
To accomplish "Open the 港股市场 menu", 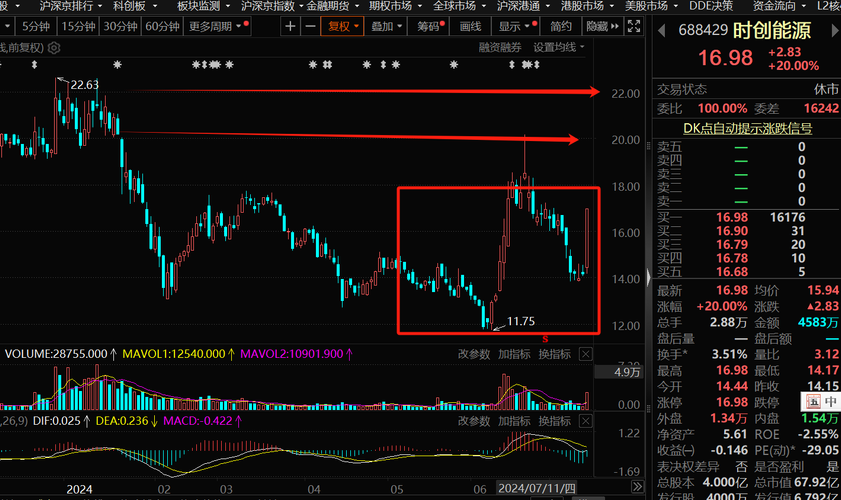I will tap(587, 6).
